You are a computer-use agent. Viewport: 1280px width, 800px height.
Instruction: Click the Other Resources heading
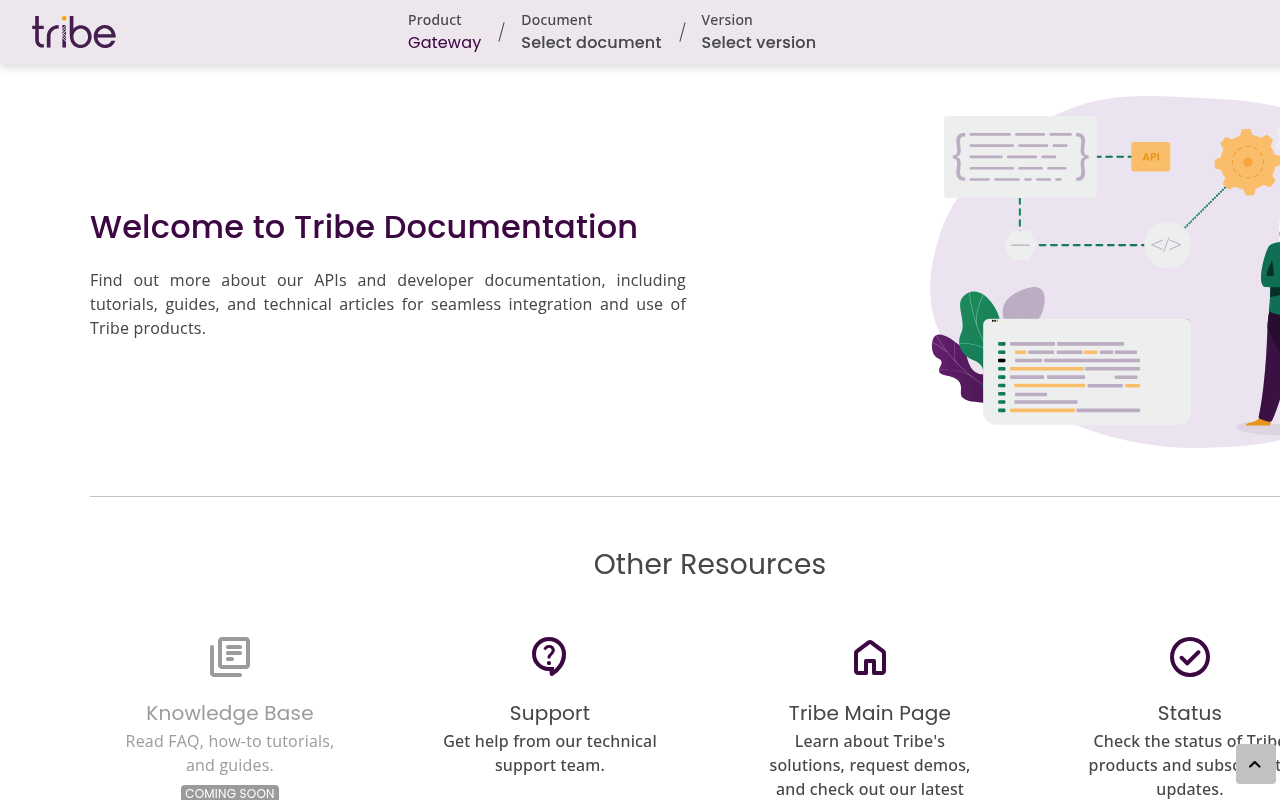point(710,564)
